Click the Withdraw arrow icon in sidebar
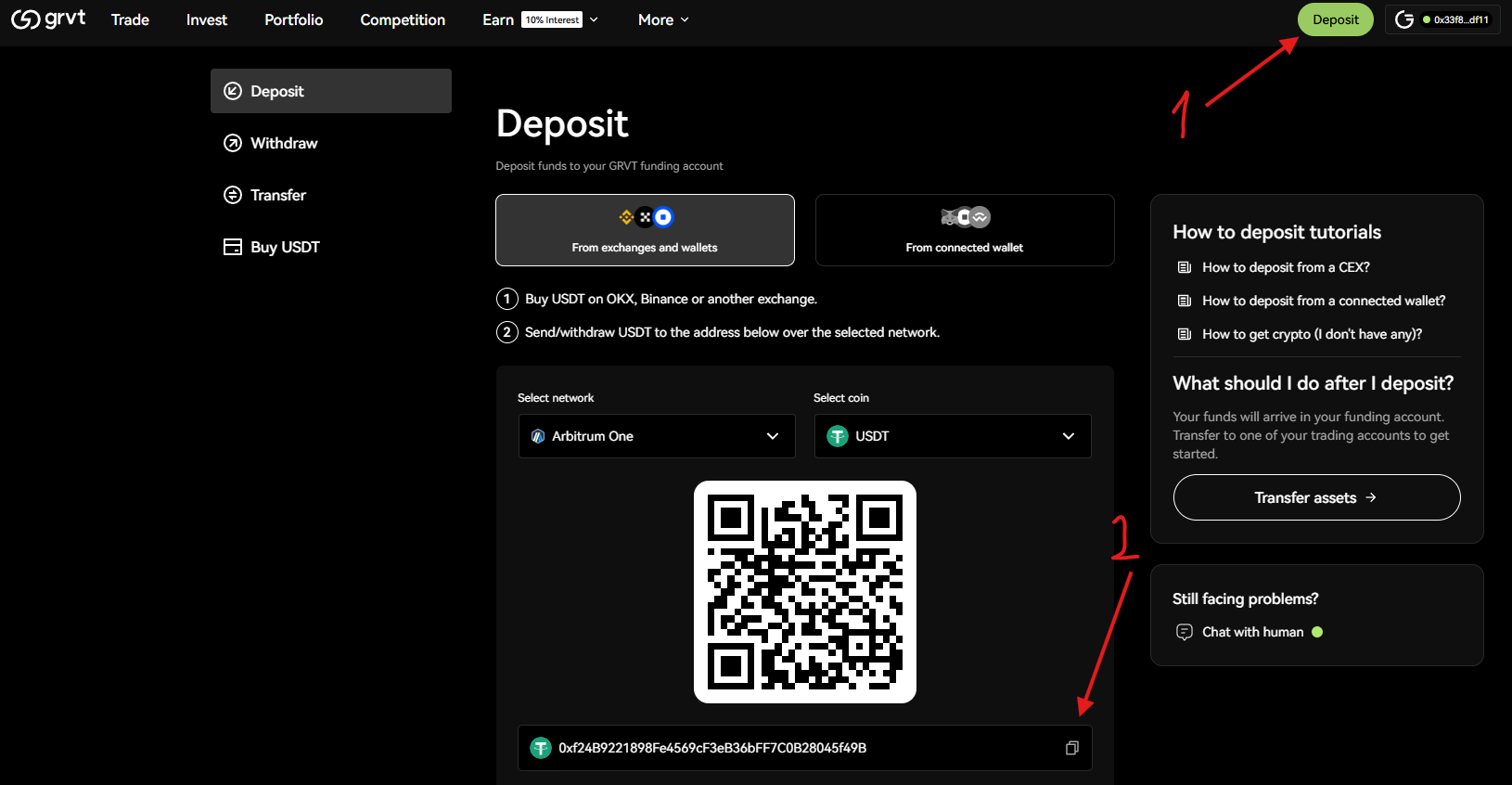This screenshot has width=1512, height=785. (233, 143)
